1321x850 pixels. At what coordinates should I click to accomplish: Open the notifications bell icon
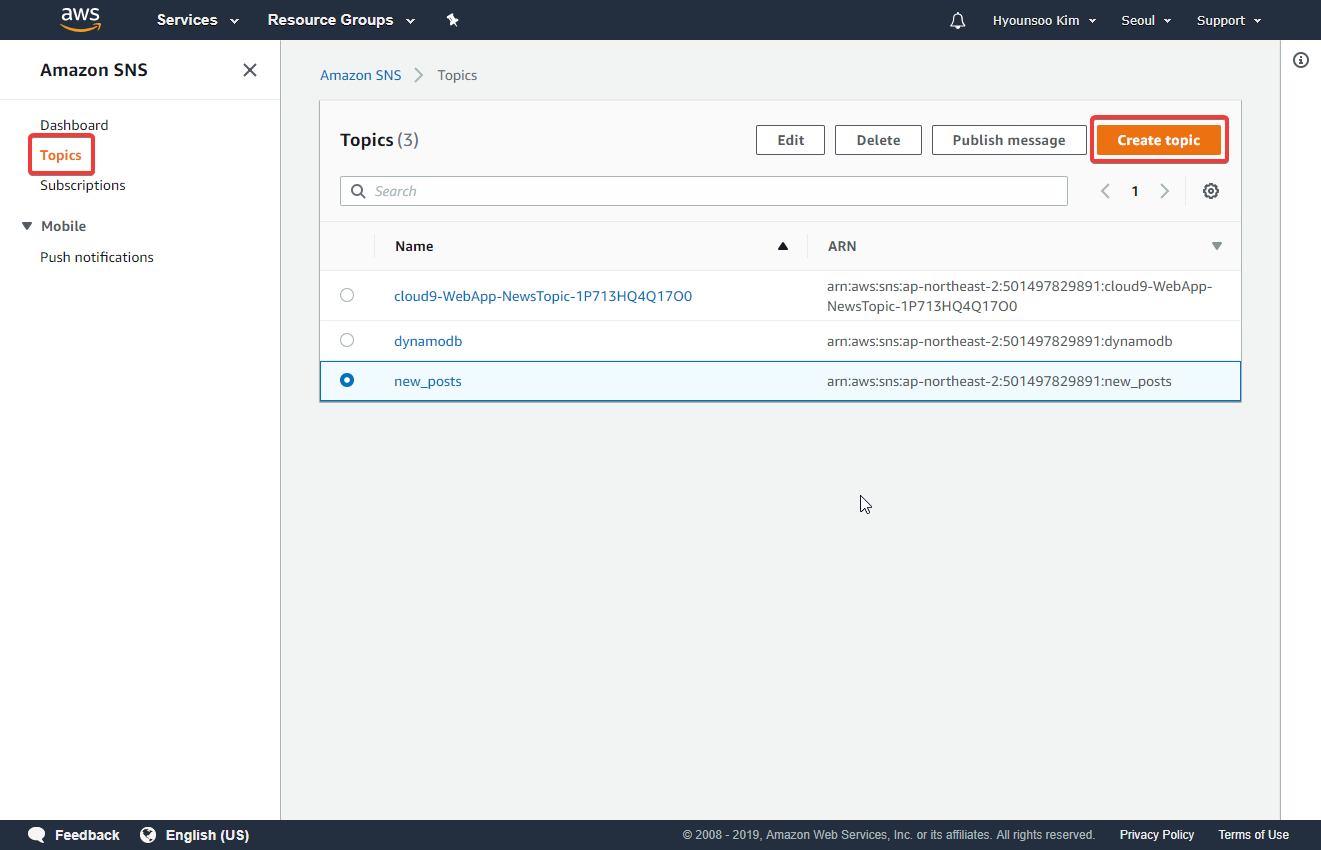coord(958,20)
